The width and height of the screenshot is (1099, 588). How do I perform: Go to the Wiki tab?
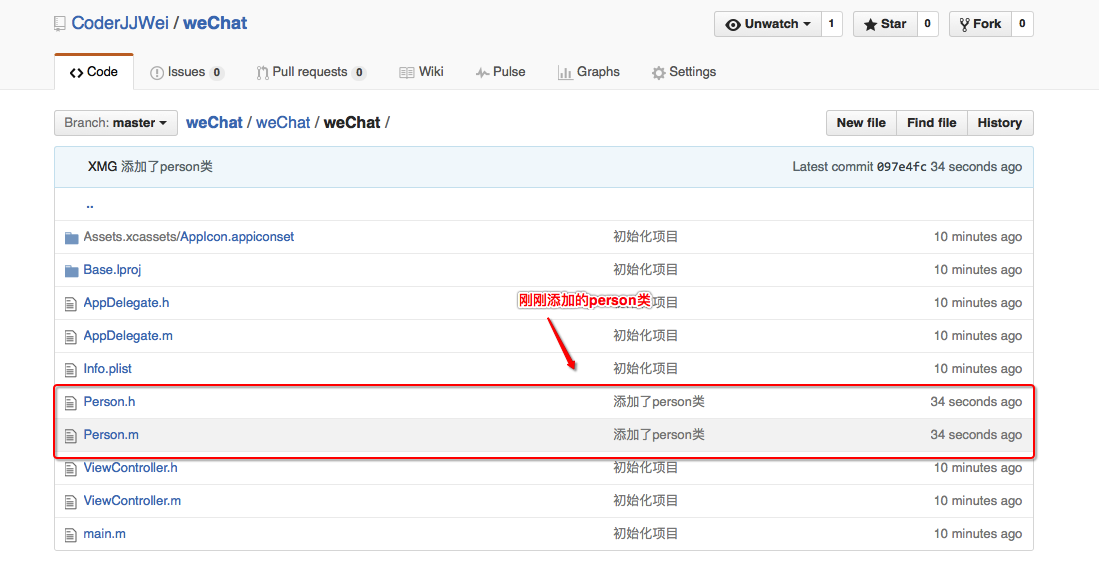tap(421, 71)
